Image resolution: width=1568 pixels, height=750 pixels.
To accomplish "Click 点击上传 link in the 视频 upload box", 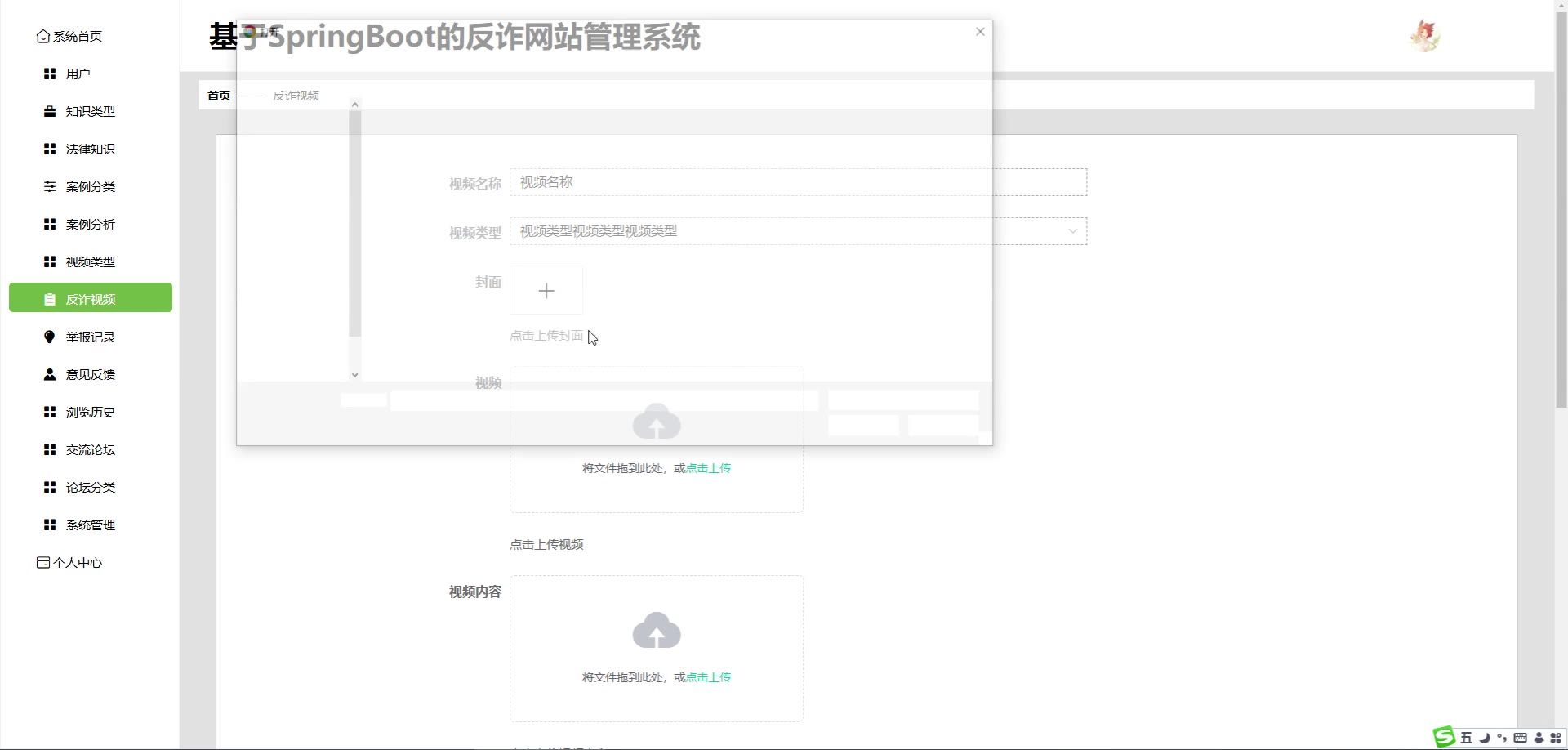I will (708, 468).
